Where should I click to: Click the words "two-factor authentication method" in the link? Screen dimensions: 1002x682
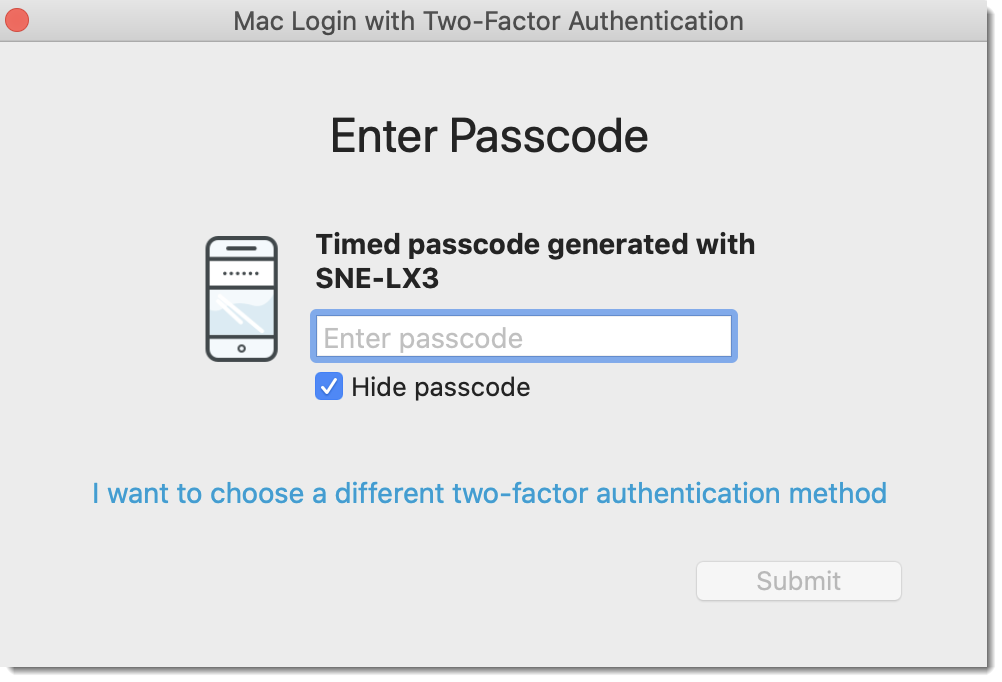(x=669, y=493)
